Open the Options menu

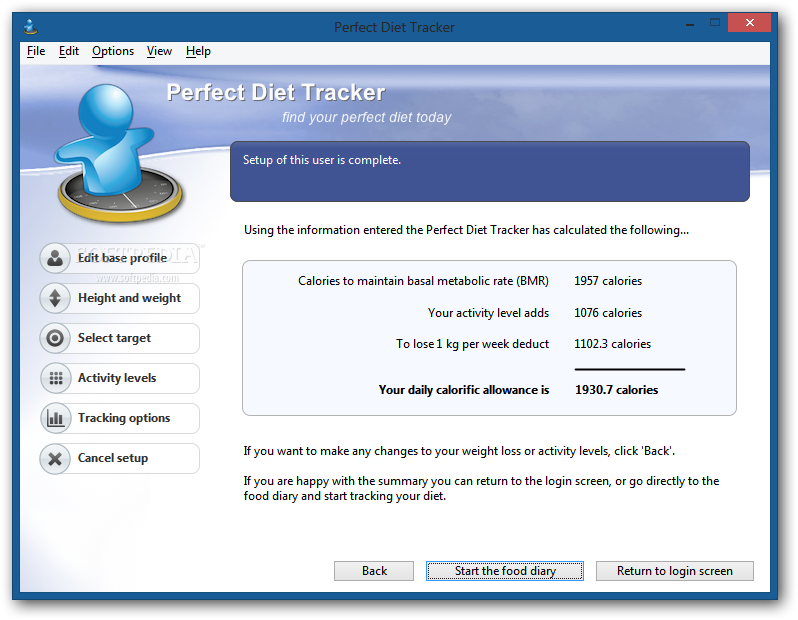(x=112, y=51)
